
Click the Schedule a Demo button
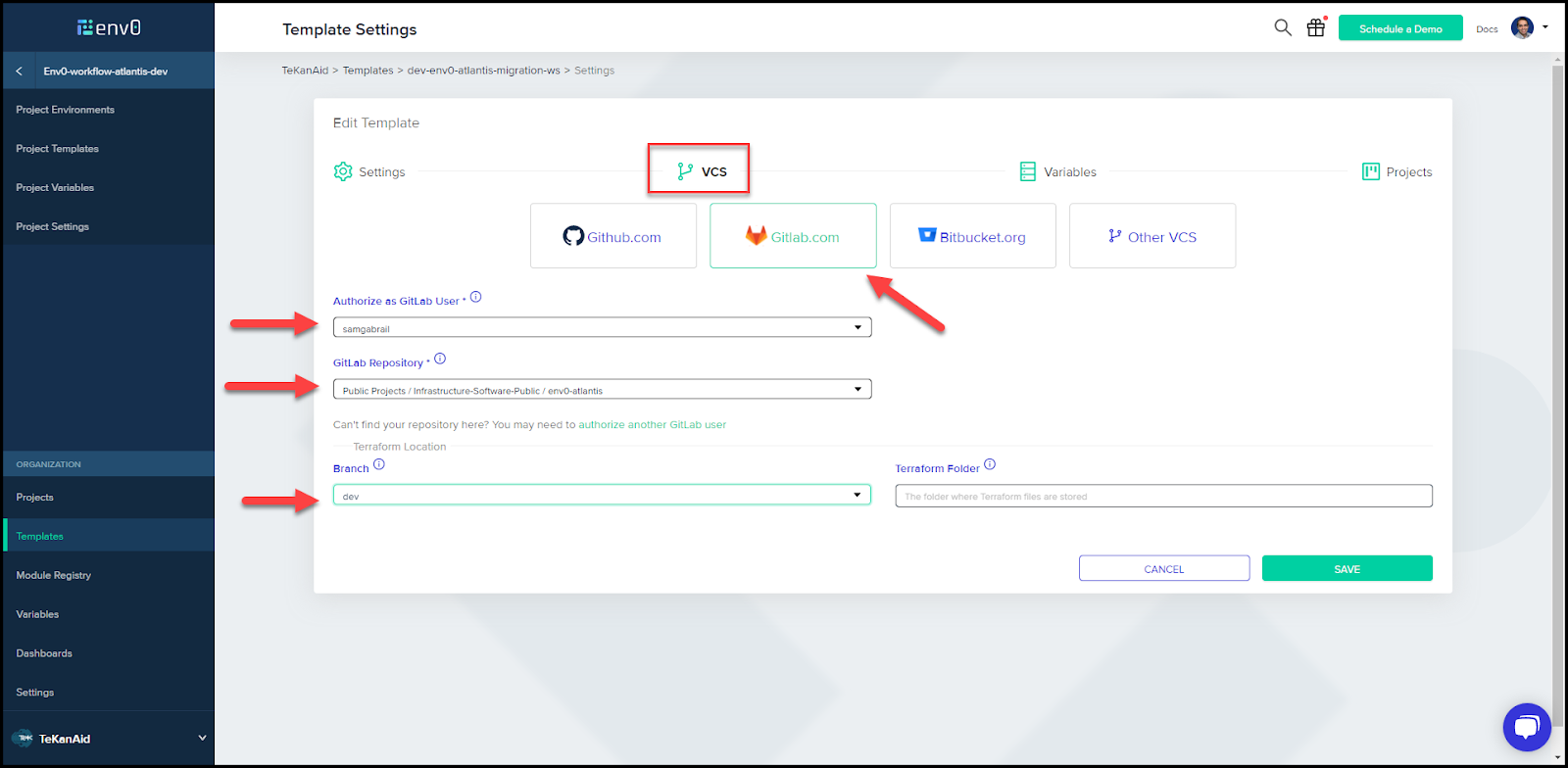1400,28
